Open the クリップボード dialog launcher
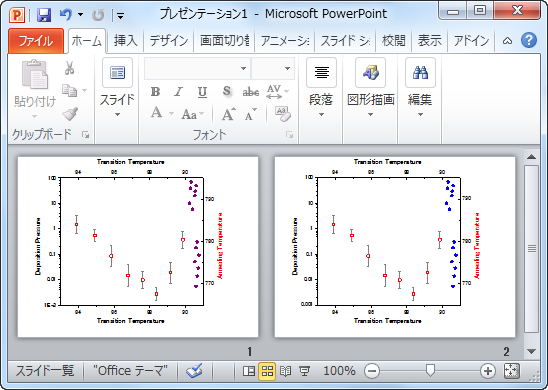548x390 pixels. 85,135
